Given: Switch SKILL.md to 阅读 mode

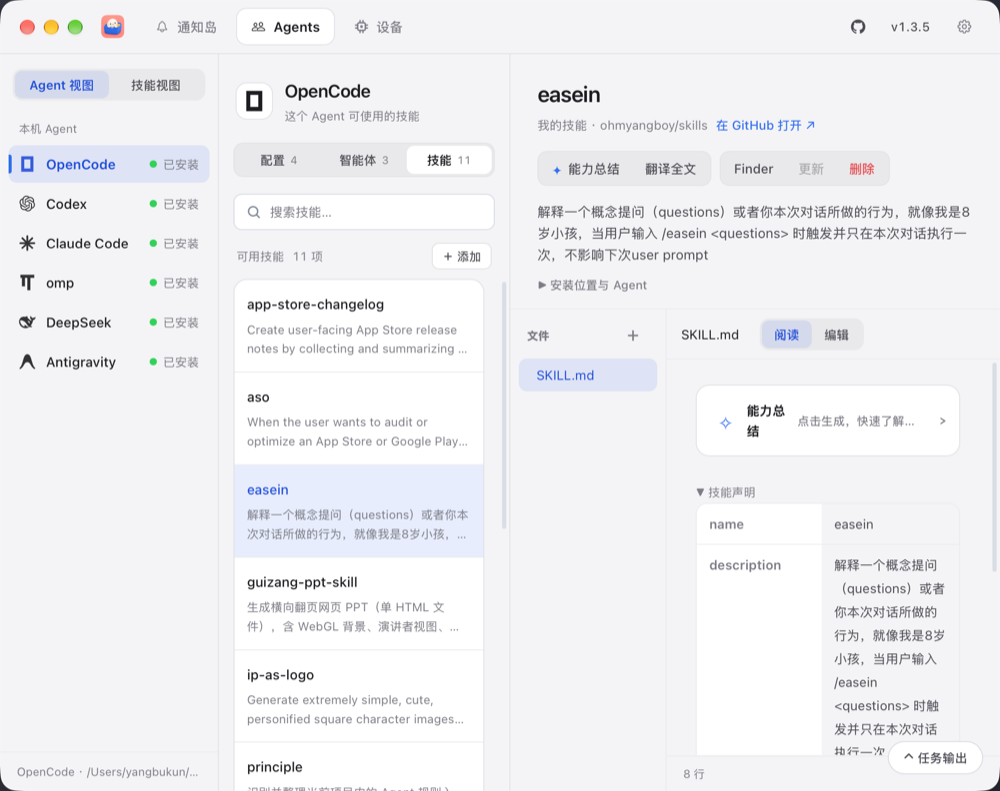Looking at the screenshot, I should (786, 335).
